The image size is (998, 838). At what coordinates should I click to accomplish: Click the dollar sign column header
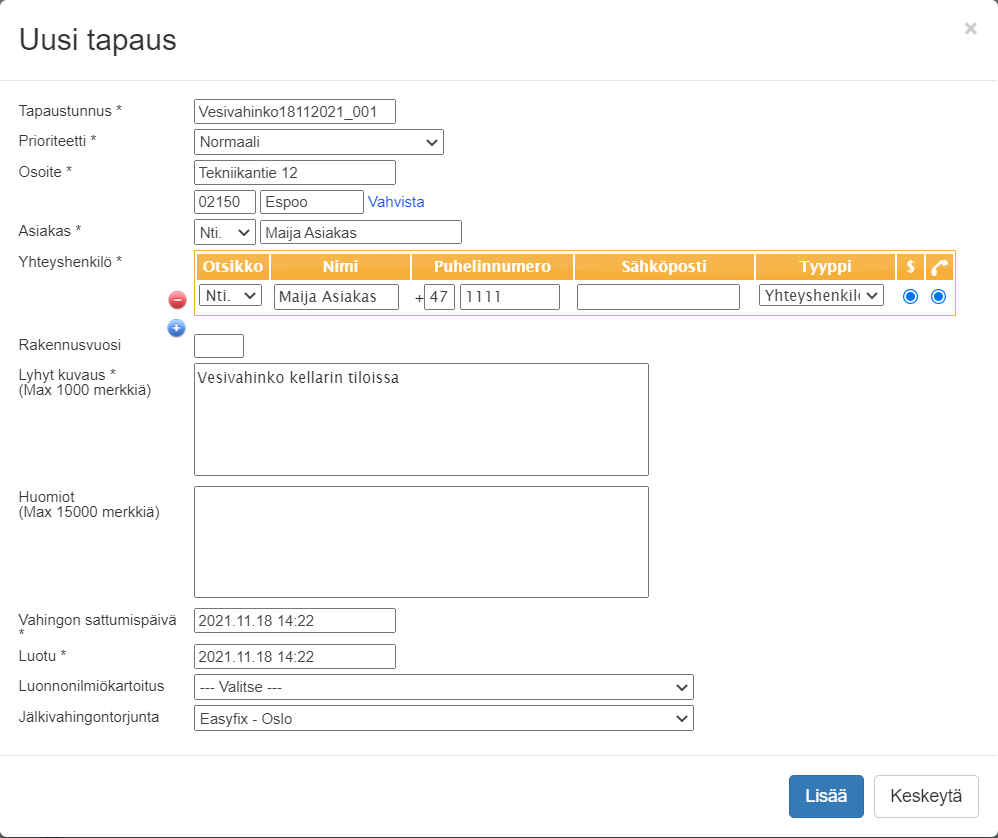[910, 267]
